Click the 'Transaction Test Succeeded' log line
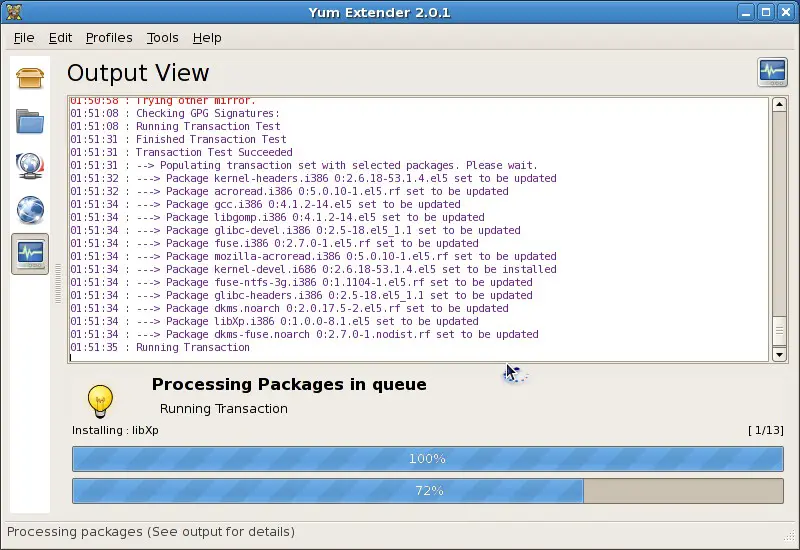Screen dimensions: 800x550 [182, 152]
